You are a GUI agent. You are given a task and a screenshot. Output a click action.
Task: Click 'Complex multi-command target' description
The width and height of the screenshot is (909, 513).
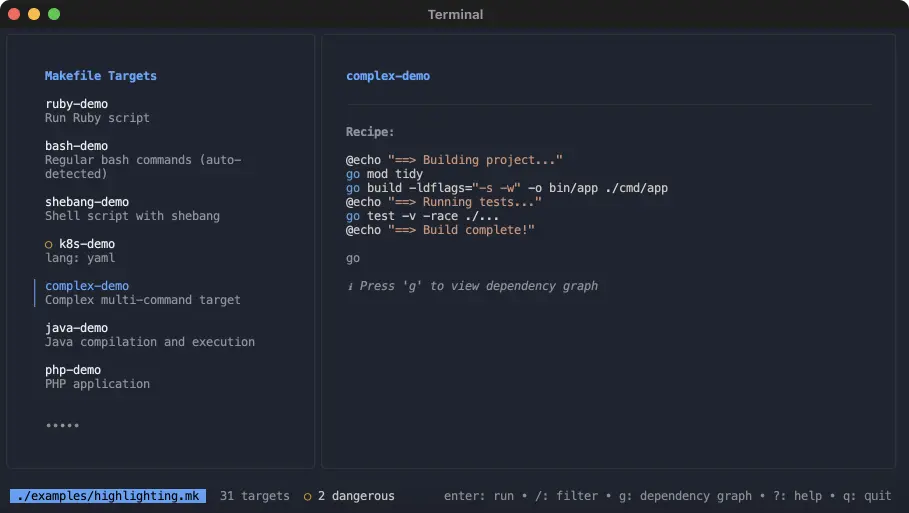click(143, 300)
